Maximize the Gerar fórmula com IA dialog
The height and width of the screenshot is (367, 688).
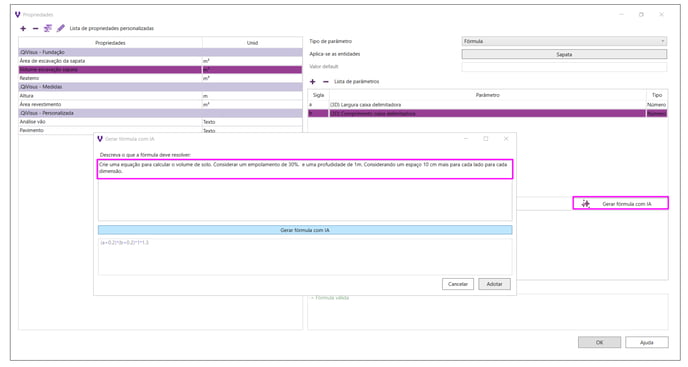click(486, 139)
